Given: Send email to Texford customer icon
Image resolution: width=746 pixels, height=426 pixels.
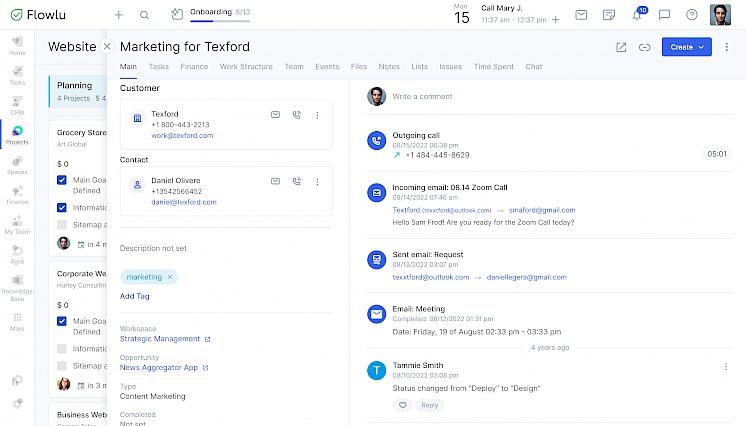Looking at the screenshot, I should [x=275, y=115].
